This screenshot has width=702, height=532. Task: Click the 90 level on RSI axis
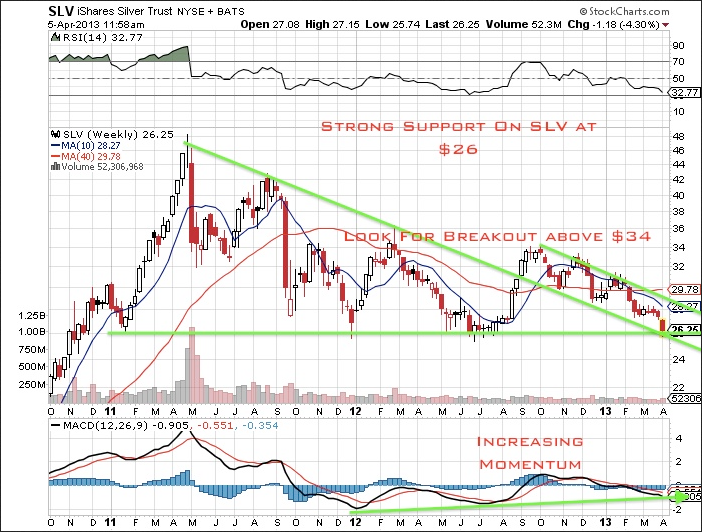point(678,46)
